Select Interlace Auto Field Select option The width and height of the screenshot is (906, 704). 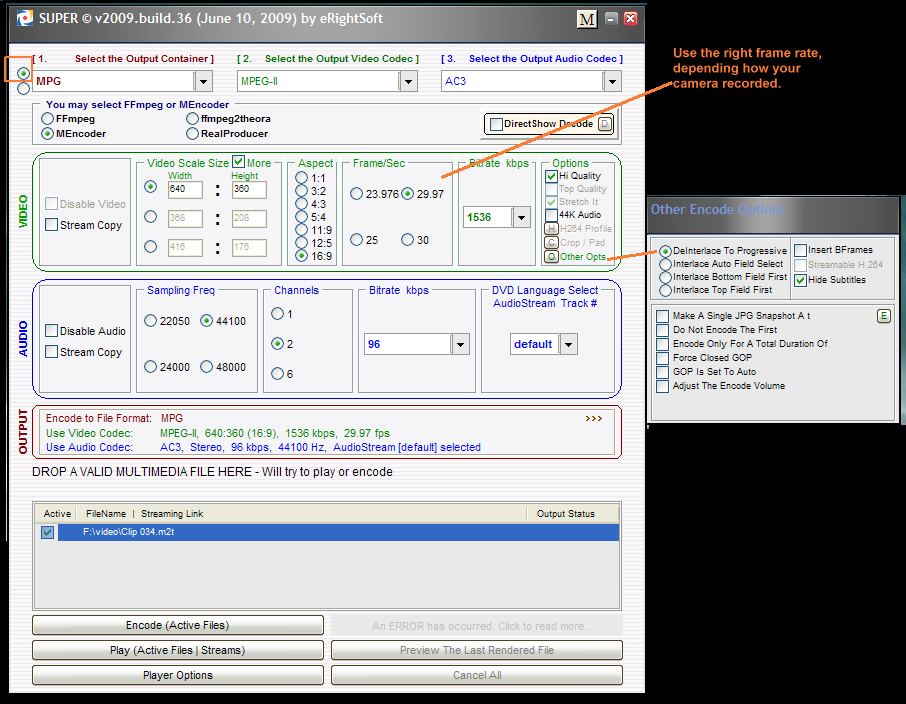(x=666, y=264)
